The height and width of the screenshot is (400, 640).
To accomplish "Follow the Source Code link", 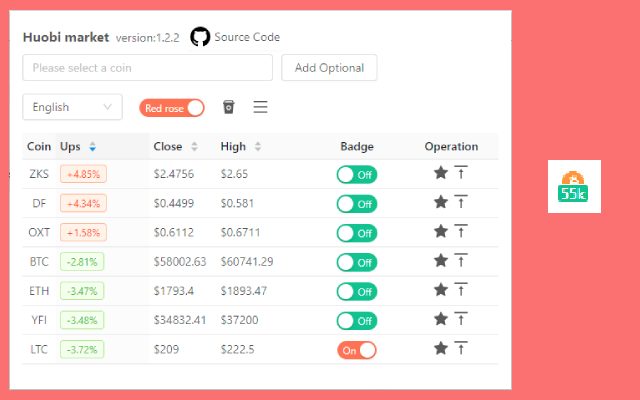I will coord(247,37).
